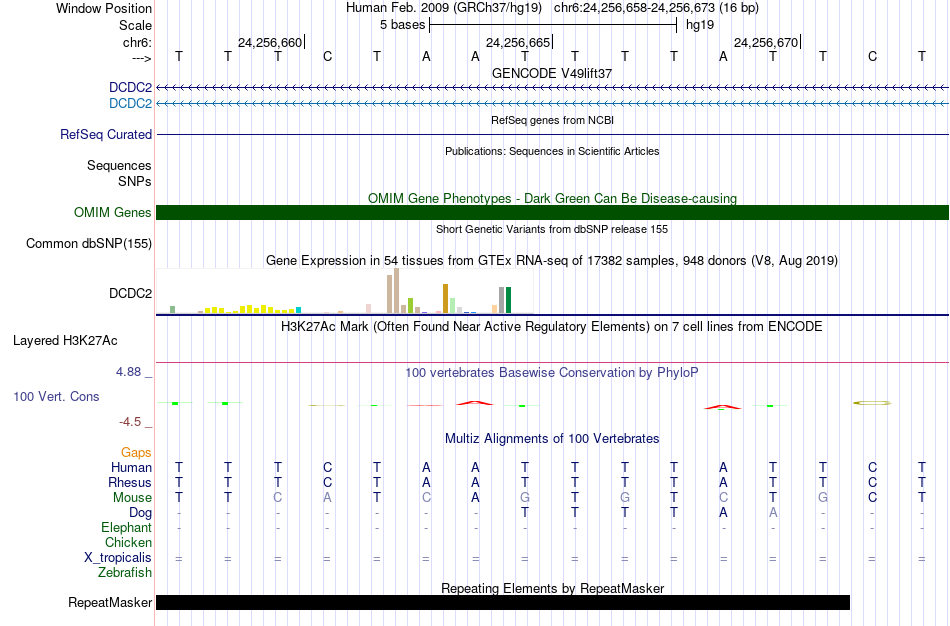
Task: Click the light blue DCDC2 transcript label
Action: (x=130, y=104)
